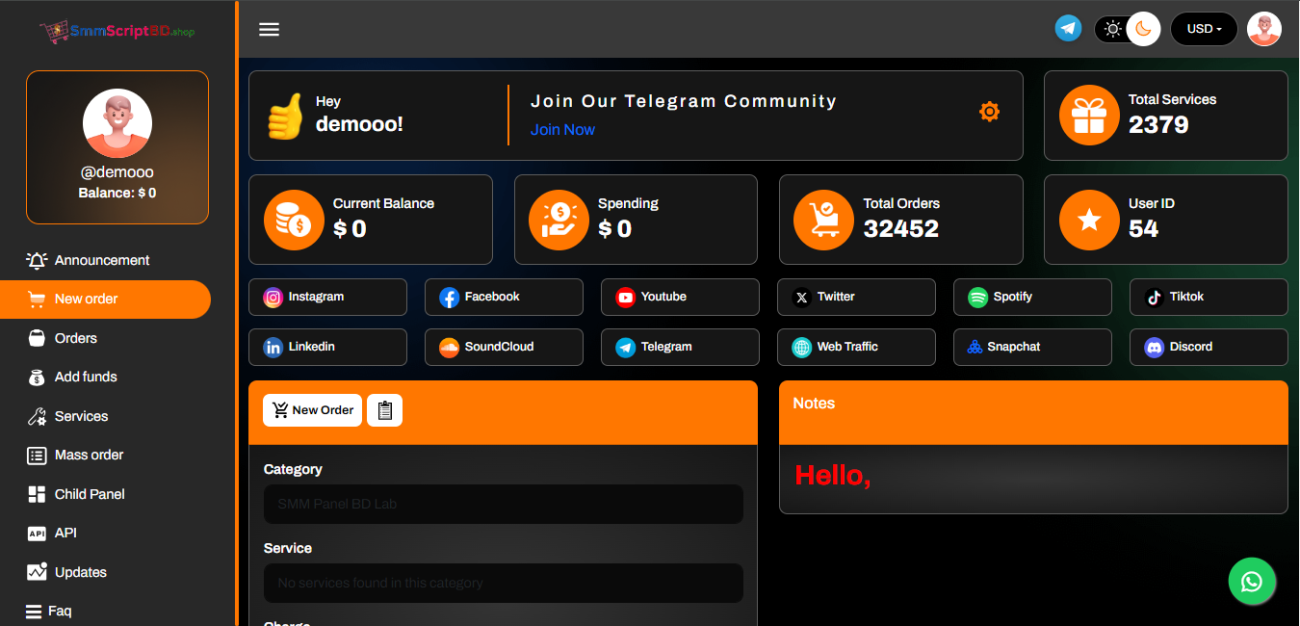The width and height of the screenshot is (1300, 626).
Task: Click the Join Now link
Action: point(562,130)
